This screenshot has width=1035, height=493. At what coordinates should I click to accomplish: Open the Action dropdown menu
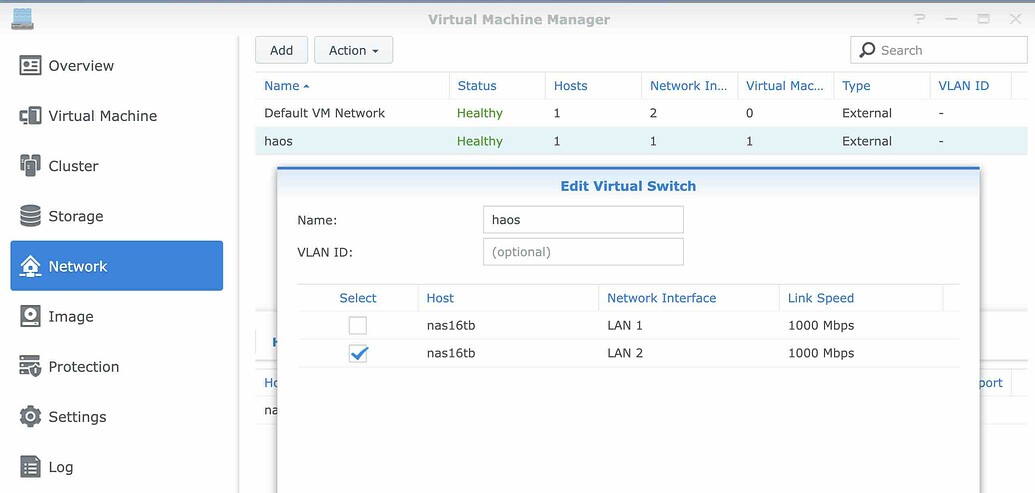(353, 50)
